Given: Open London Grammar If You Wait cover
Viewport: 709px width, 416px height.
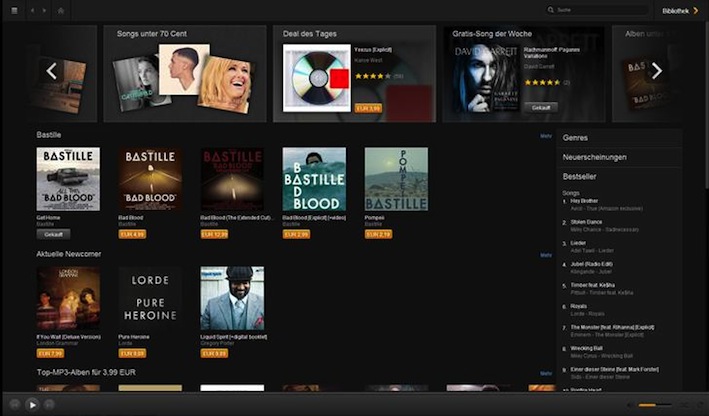Looking at the screenshot, I should 68,298.
